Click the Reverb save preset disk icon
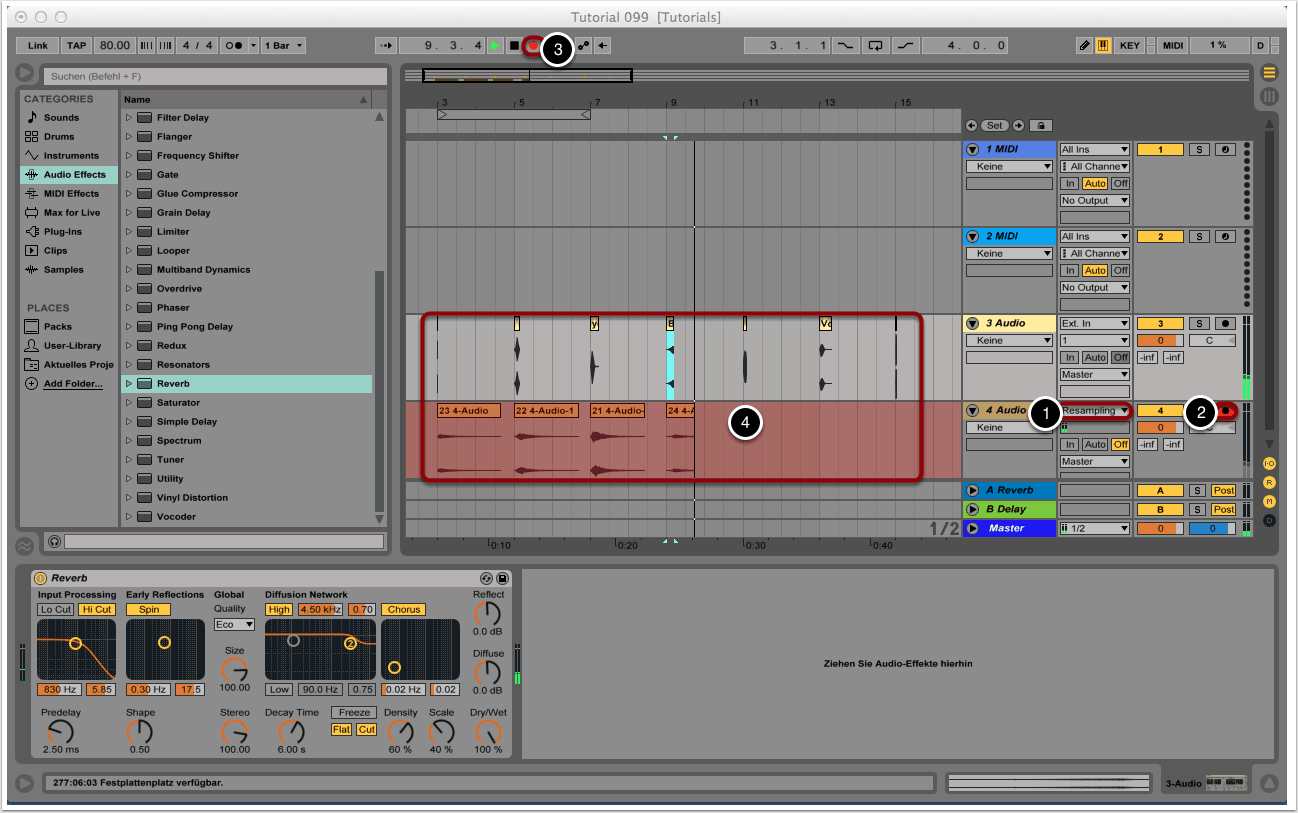Screen dimensions: 1298x813 click(x=502, y=578)
